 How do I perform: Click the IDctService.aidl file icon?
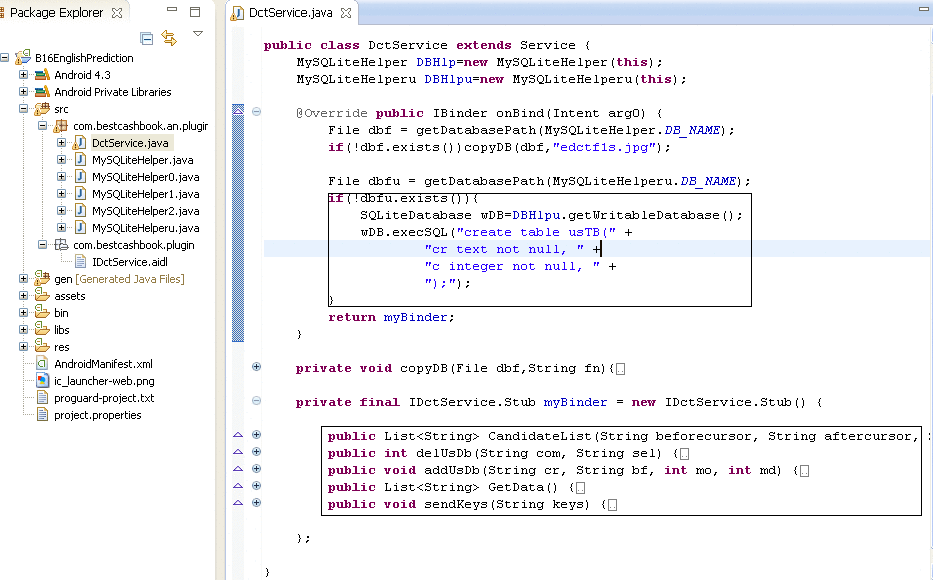tap(80, 262)
